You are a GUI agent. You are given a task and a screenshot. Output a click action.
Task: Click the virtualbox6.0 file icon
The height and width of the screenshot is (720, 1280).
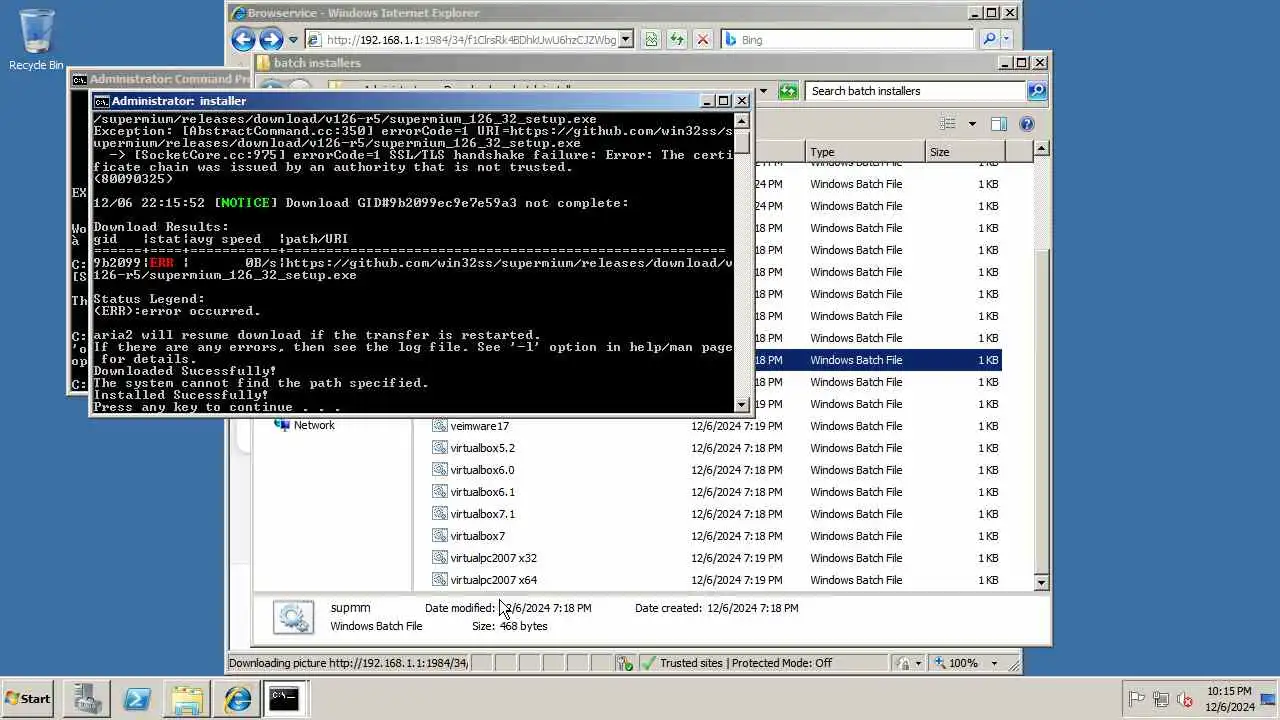(x=439, y=470)
